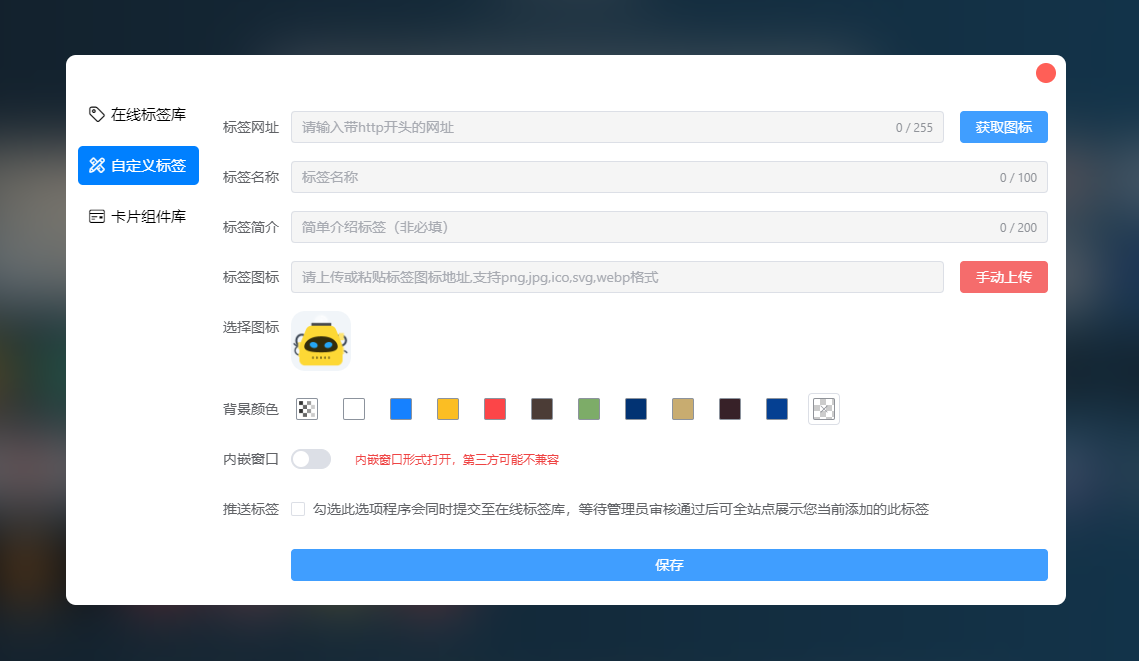The height and width of the screenshot is (661, 1139).
Task: Click the red 手动上传 button
Action: pos(1003,277)
